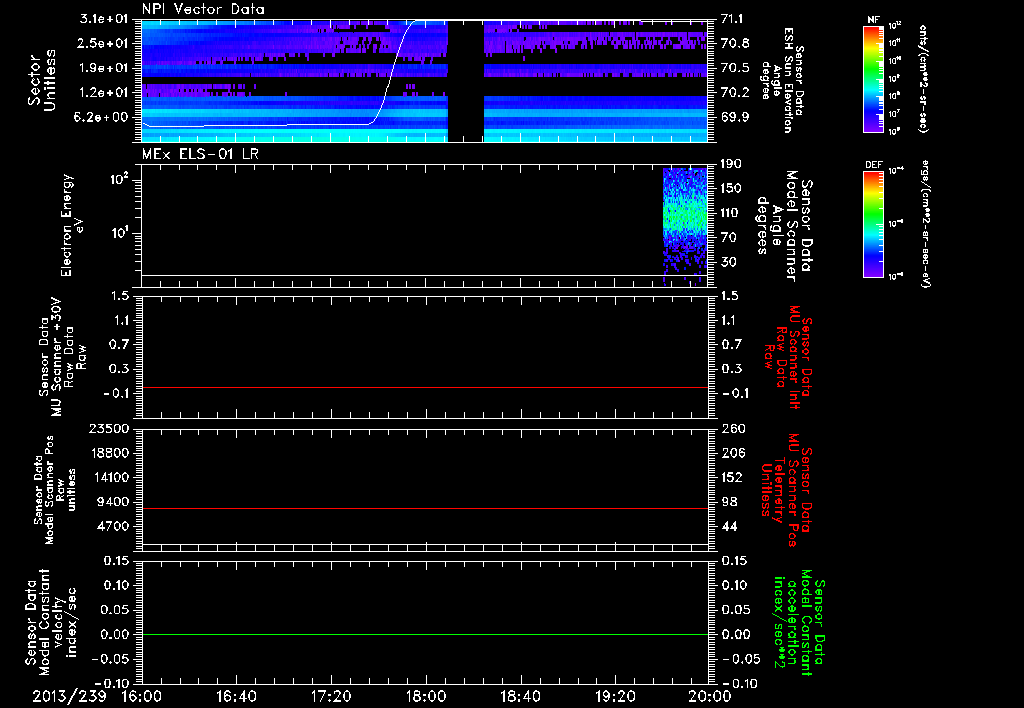Click the "MEx ELS-01 LR" panel title

(x=200, y=155)
